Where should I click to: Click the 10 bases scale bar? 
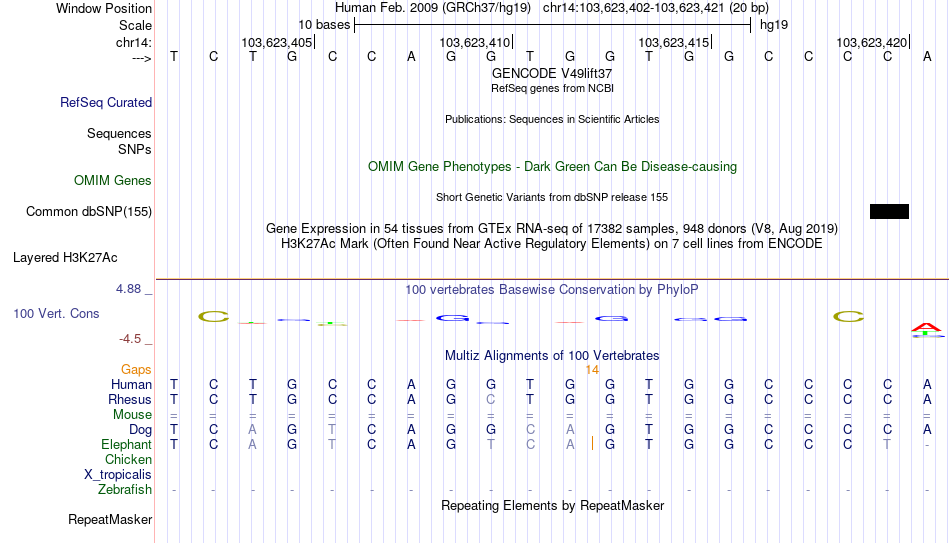click(552, 25)
